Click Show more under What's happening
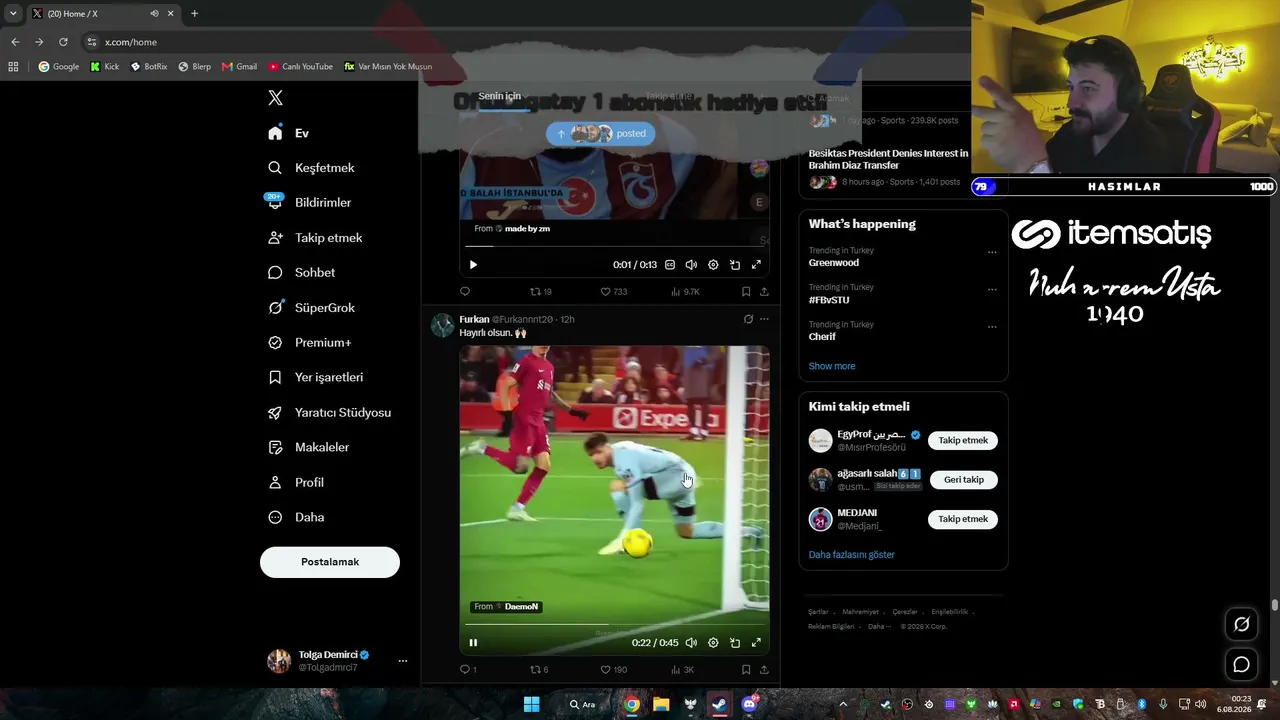 coord(832,366)
